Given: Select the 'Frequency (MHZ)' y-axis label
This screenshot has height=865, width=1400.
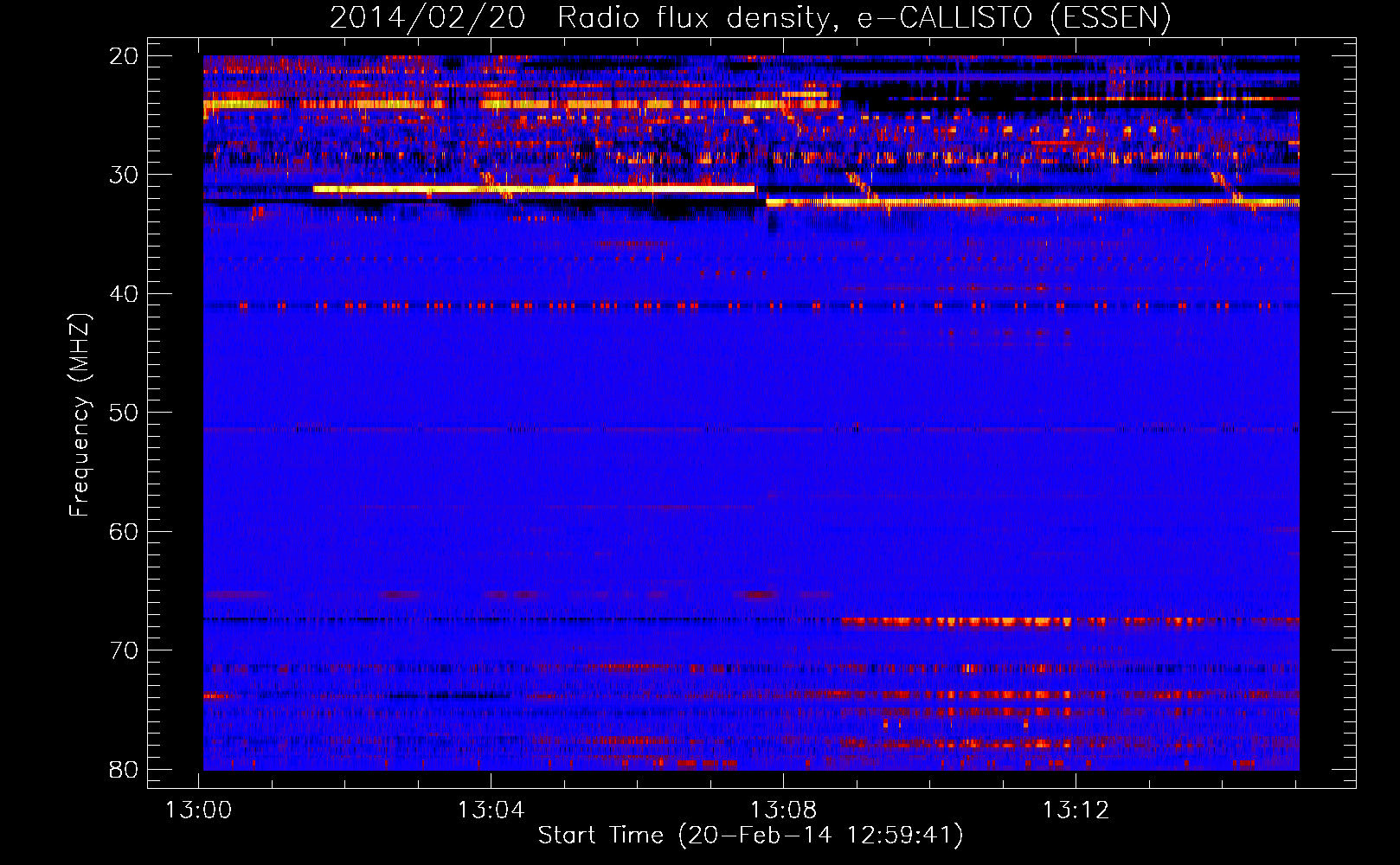Looking at the screenshot, I should (79, 415).
